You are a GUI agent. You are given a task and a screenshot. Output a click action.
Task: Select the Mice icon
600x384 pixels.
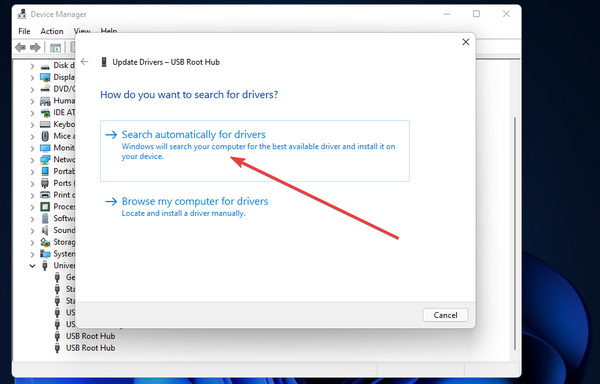pos(45,136)
